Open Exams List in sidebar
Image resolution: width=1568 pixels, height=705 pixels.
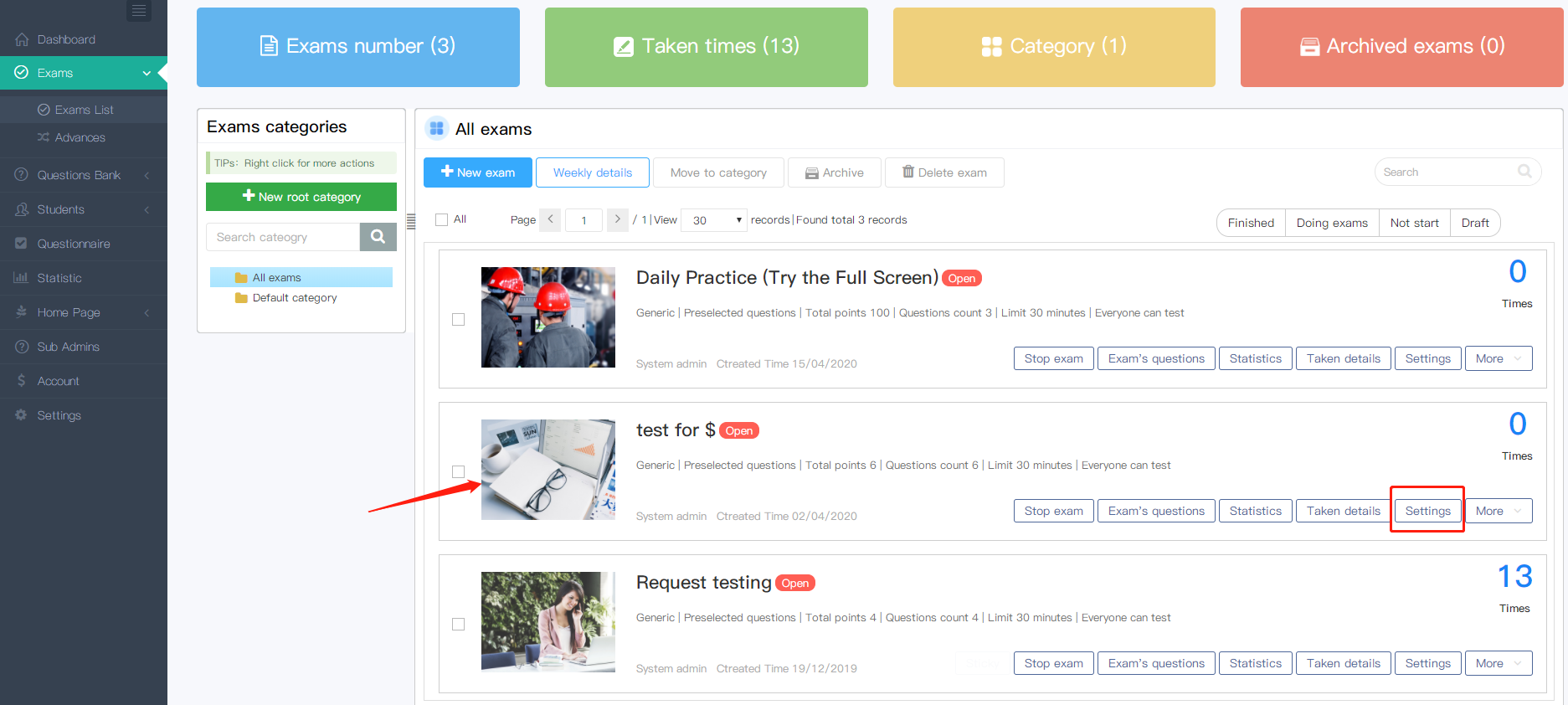point(84,110)
